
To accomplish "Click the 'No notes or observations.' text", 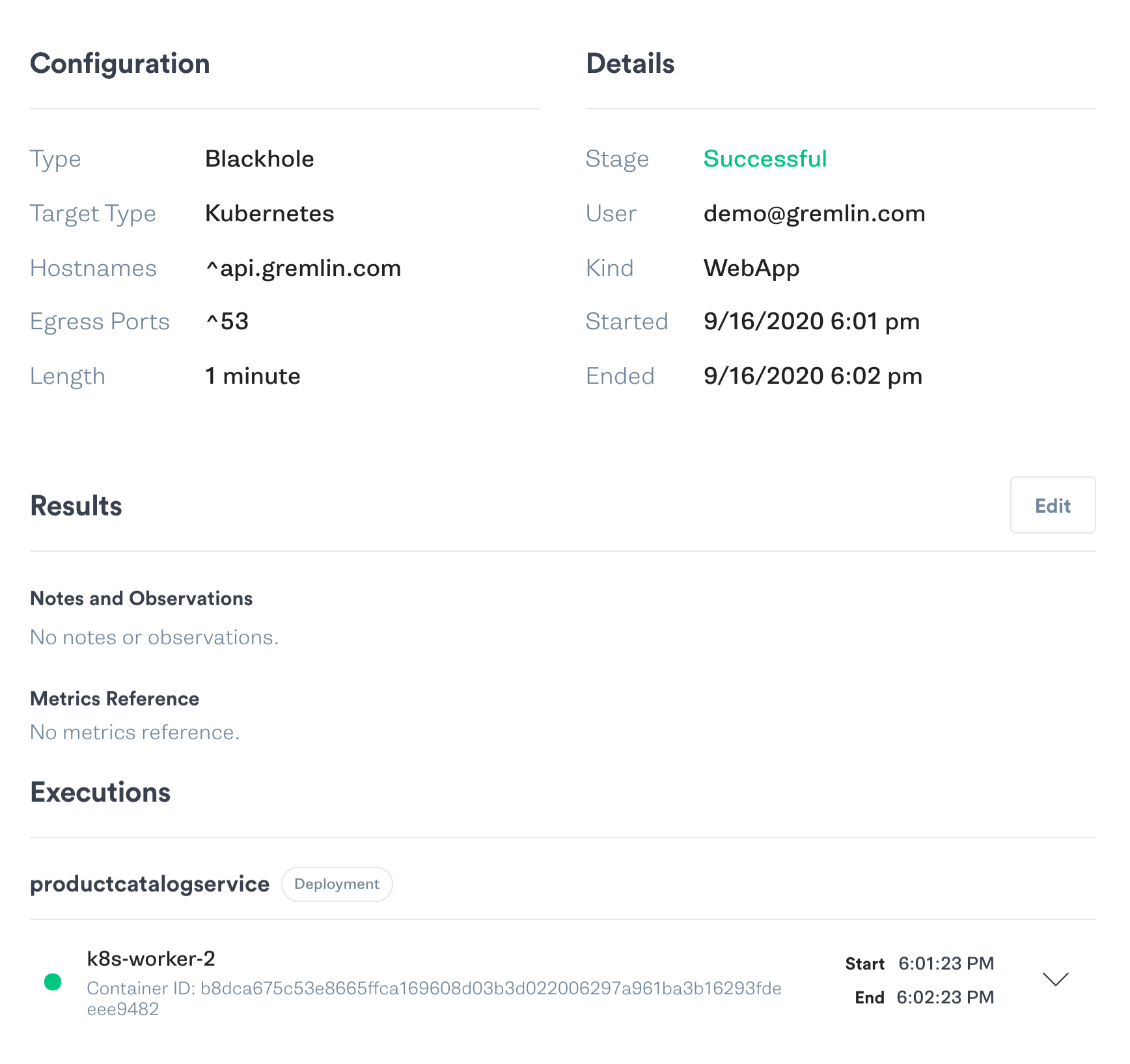I will point(154,637).
